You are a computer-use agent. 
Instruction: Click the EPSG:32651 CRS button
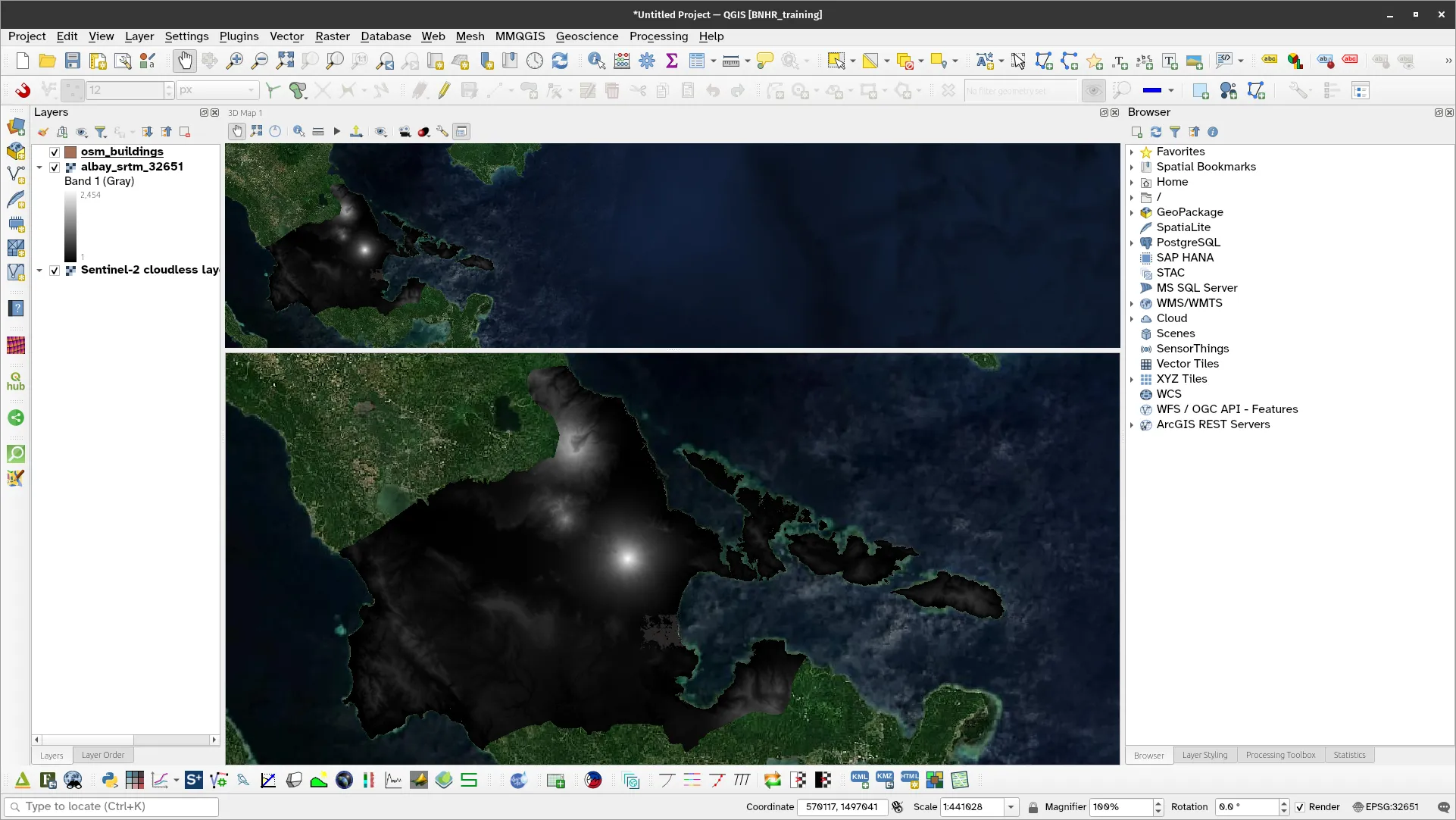click(x=1392, y=807)
